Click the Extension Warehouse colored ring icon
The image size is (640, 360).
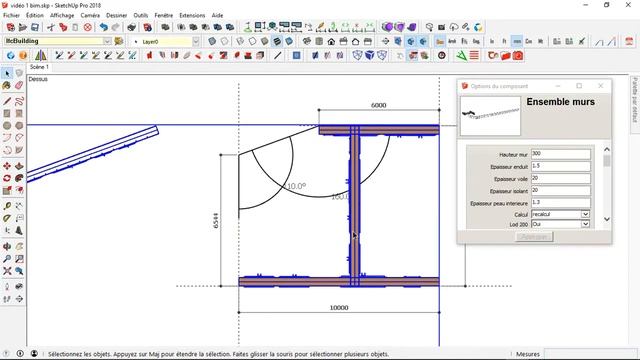478,27
